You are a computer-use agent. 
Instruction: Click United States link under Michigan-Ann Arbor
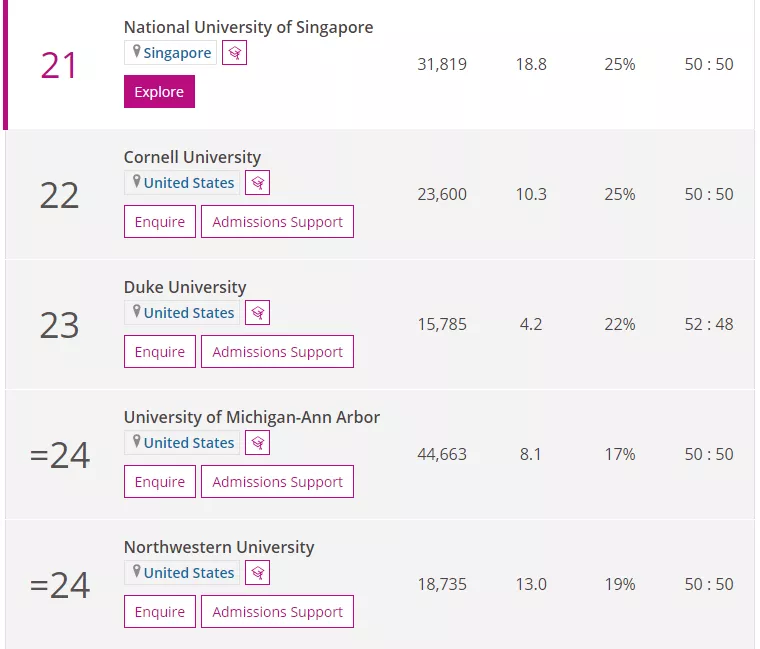189,443
